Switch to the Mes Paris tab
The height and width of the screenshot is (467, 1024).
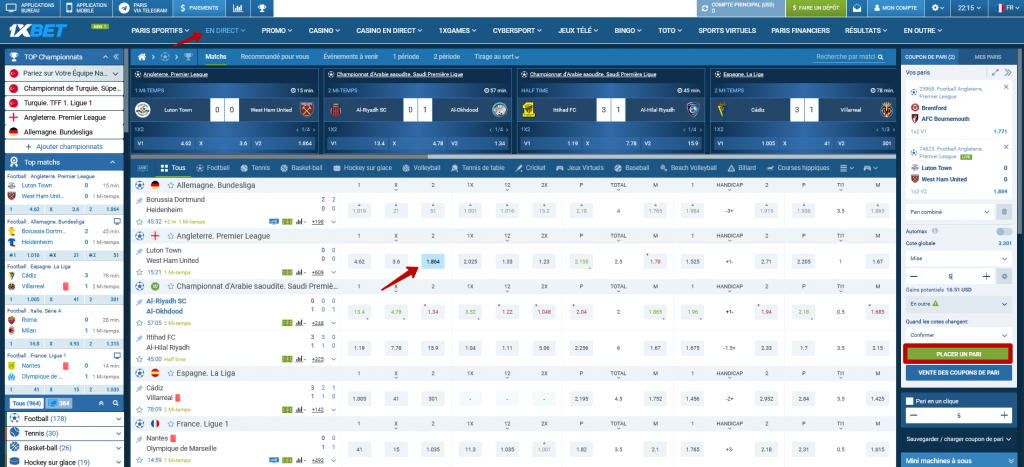[x=986, y=56]
